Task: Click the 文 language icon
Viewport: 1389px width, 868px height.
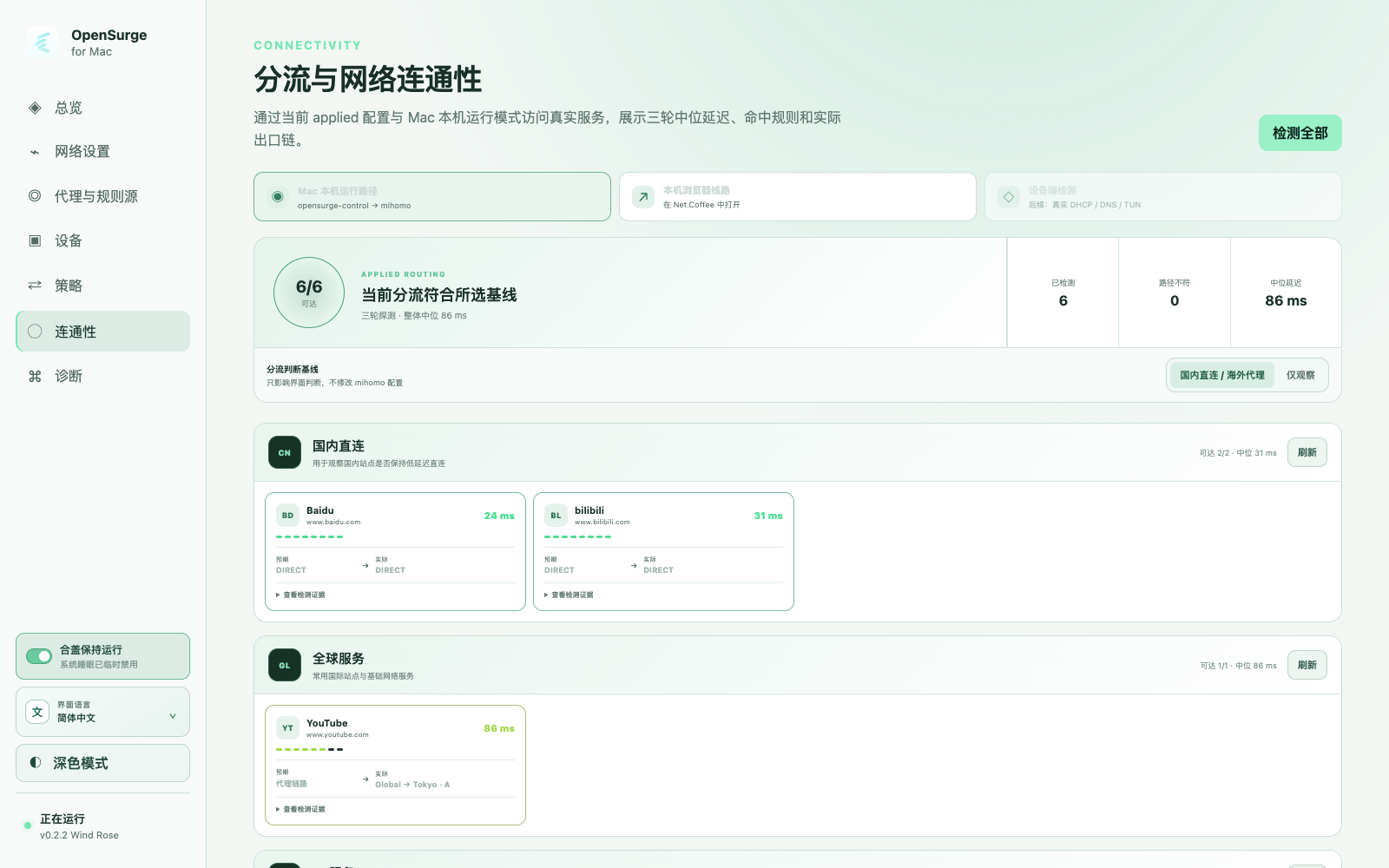Action: (x=37, y=712)
